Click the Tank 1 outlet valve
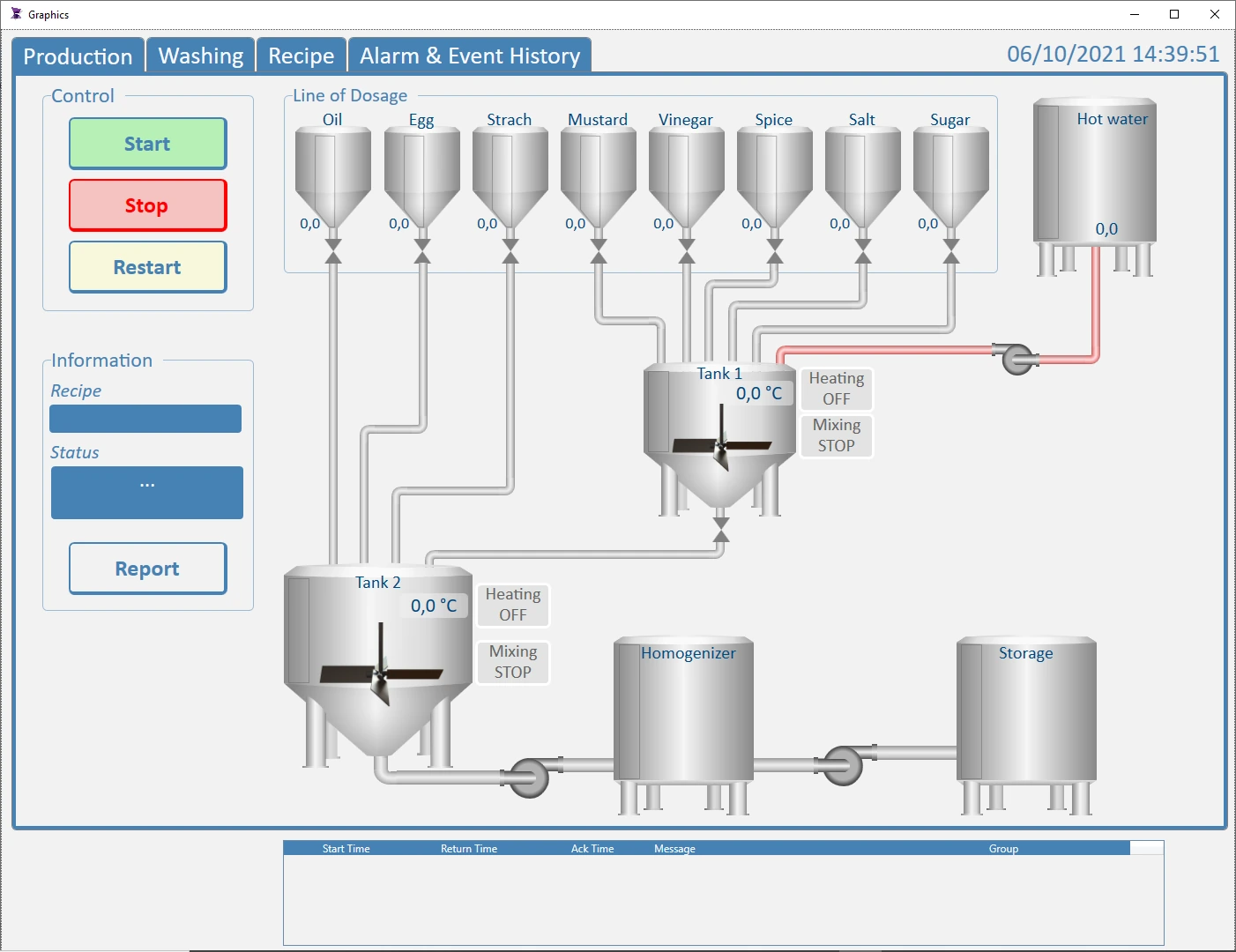 click(721, 529)
